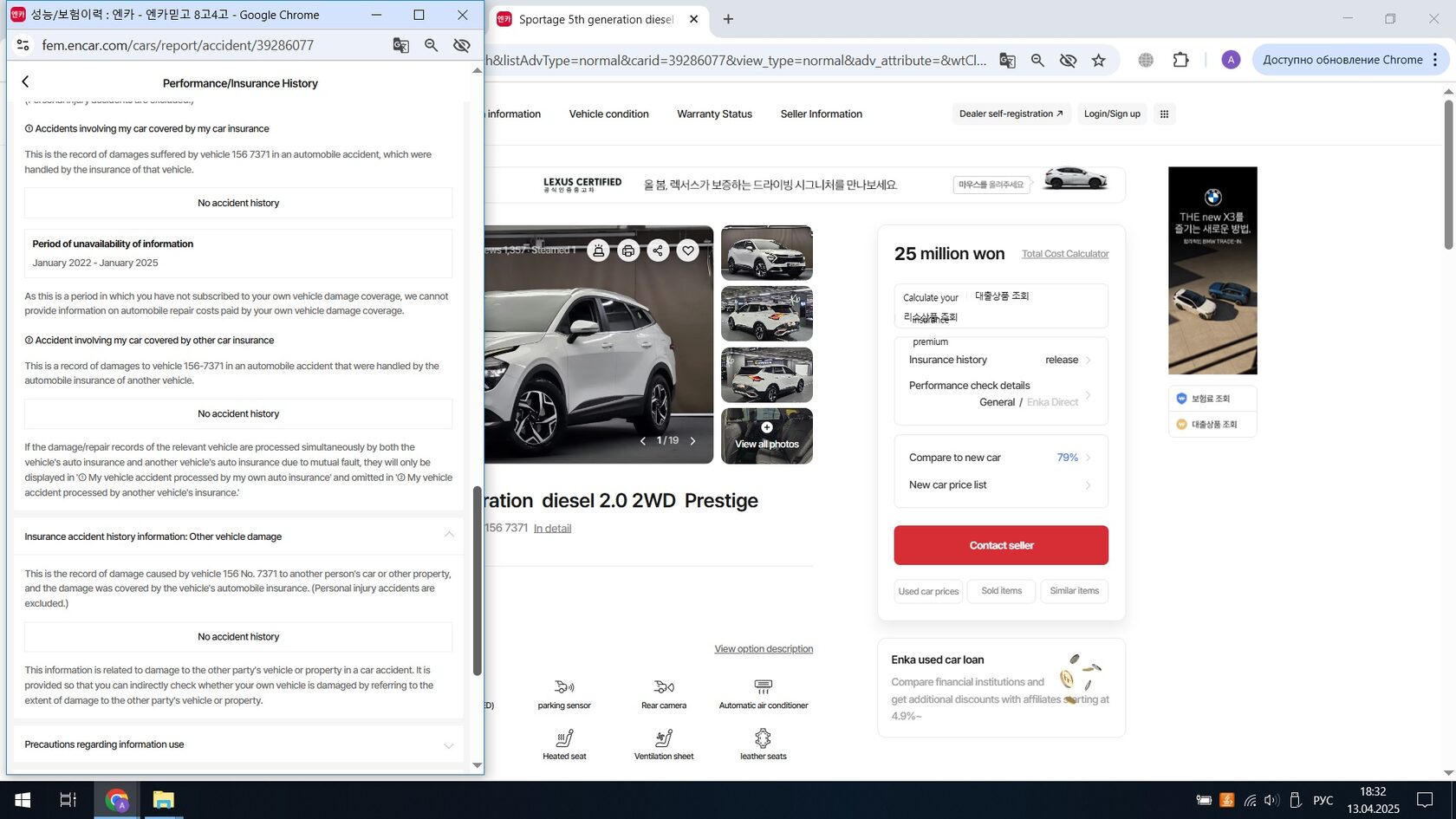
Task: Click the 대출상품 조회 side button under BMW ad
Action: [x=1212, y=425]
